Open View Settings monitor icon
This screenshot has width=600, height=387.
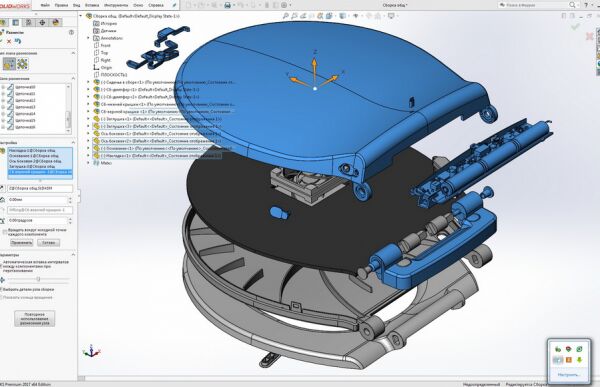[391, 16]
